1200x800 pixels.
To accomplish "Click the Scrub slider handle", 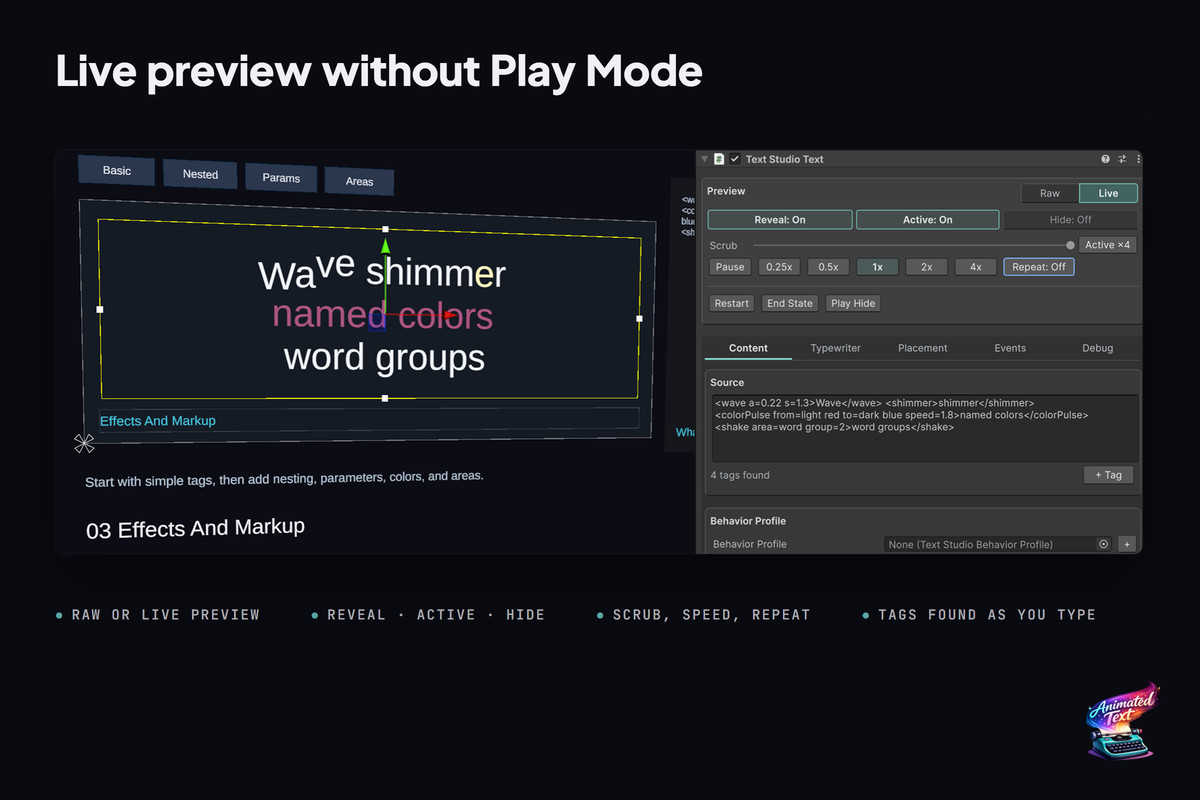I will tap(1070, 245).
